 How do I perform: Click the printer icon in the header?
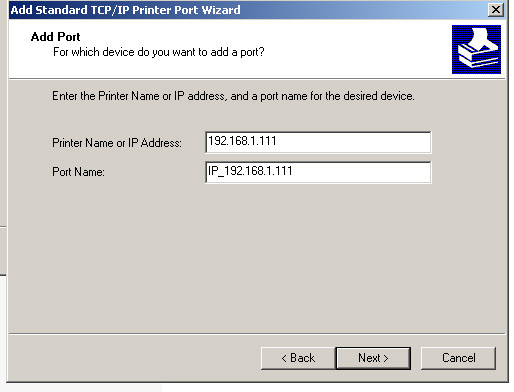pos(476,49)
